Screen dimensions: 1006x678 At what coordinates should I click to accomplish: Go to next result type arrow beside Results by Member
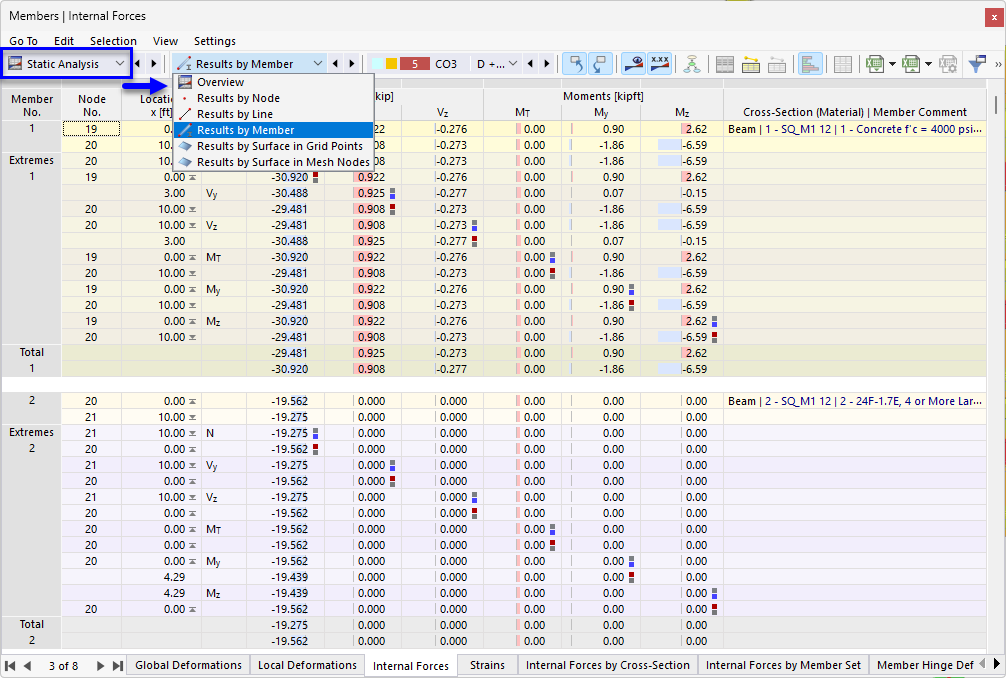point(352,64)
